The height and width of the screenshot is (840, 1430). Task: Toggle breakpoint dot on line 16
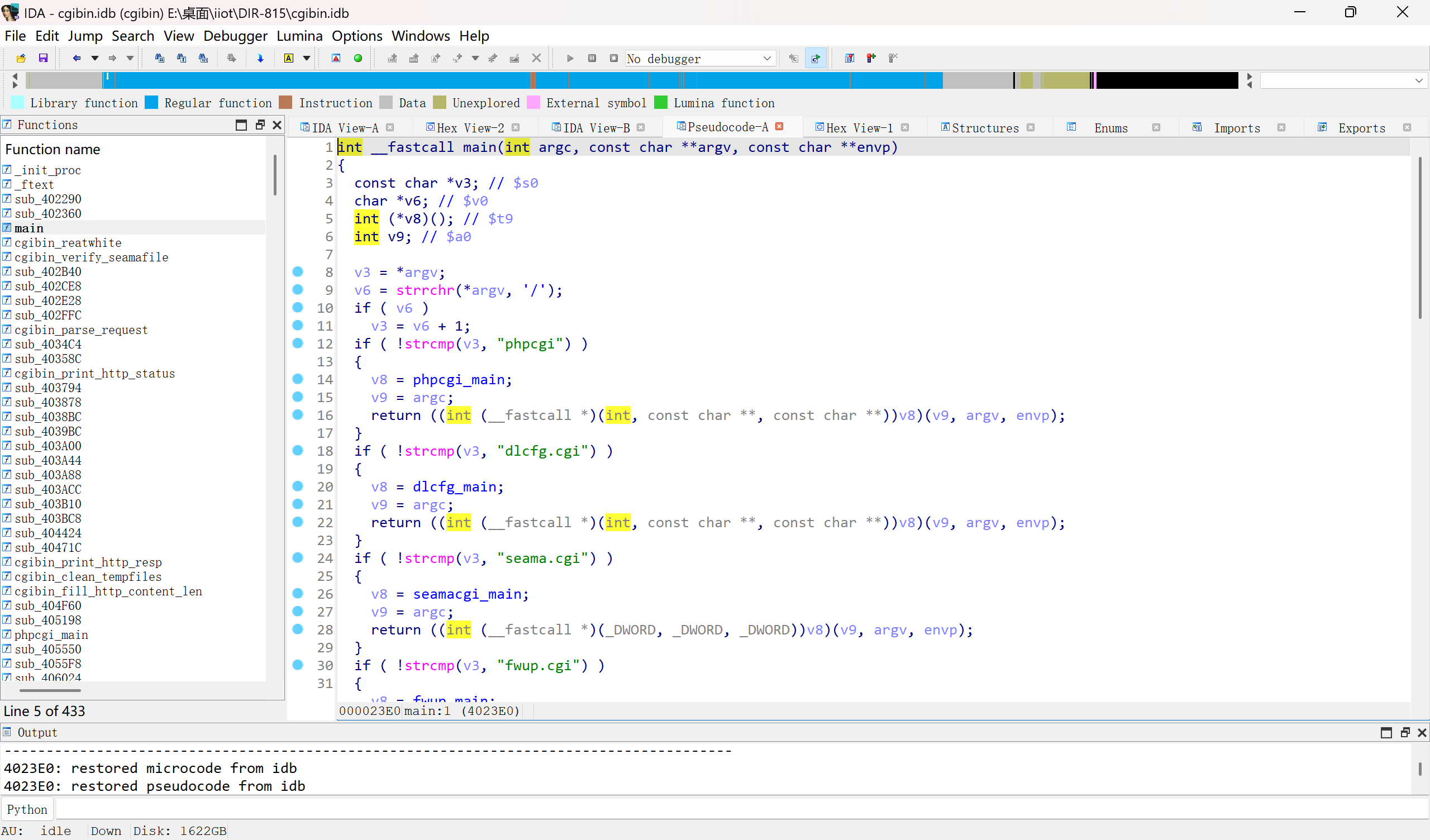[298, 415]
